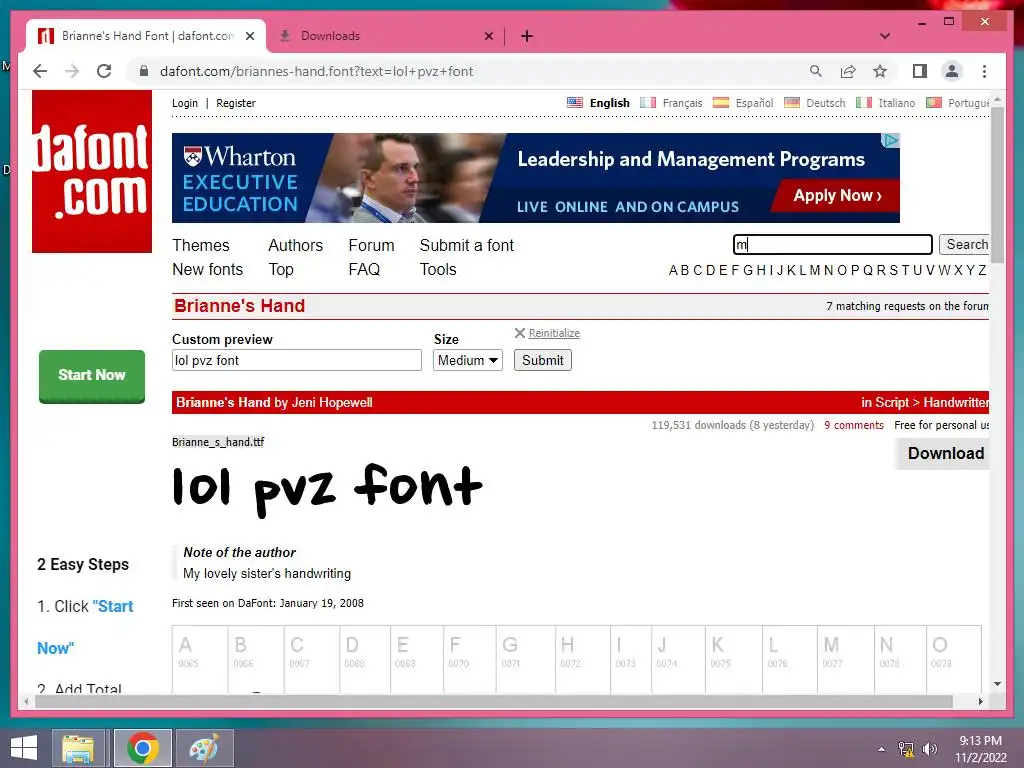The width and height of the screenshot is (1024, 768).
Task: Click the Reinitialize X icon
Action: click(520, 333)
